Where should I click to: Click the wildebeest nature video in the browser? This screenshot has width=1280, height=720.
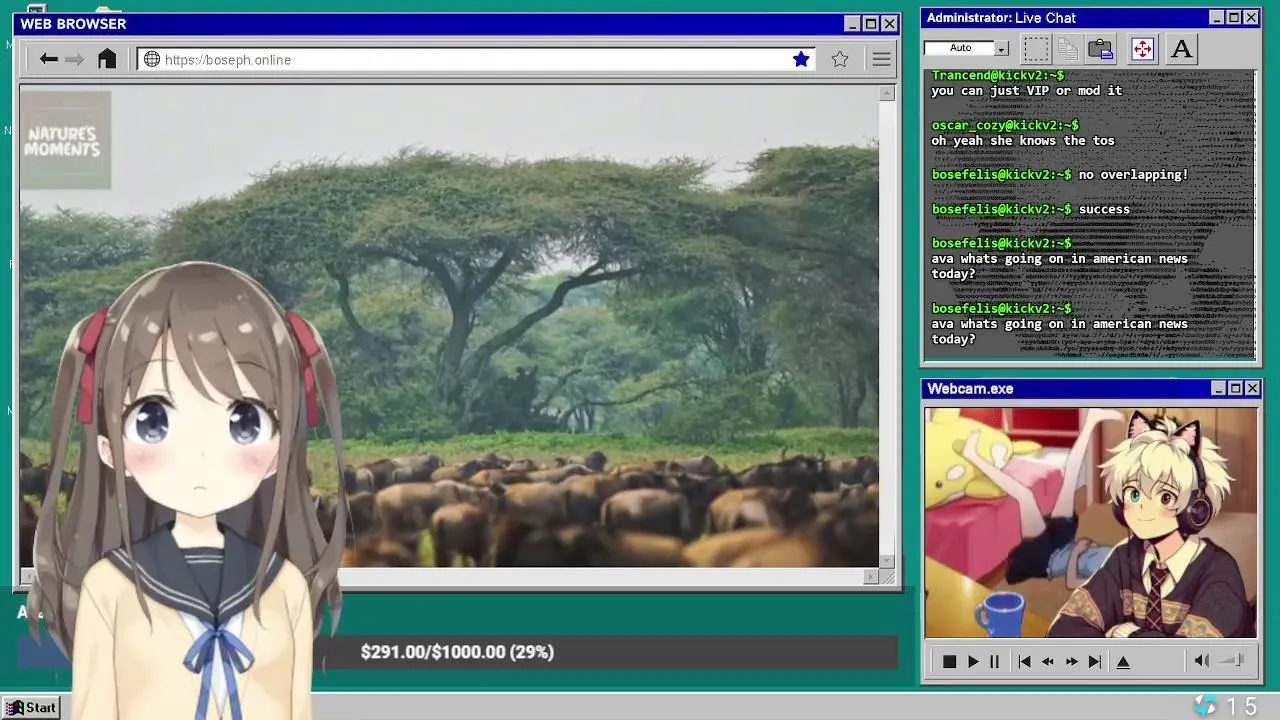pyautogui.click(x=449, y=327)
